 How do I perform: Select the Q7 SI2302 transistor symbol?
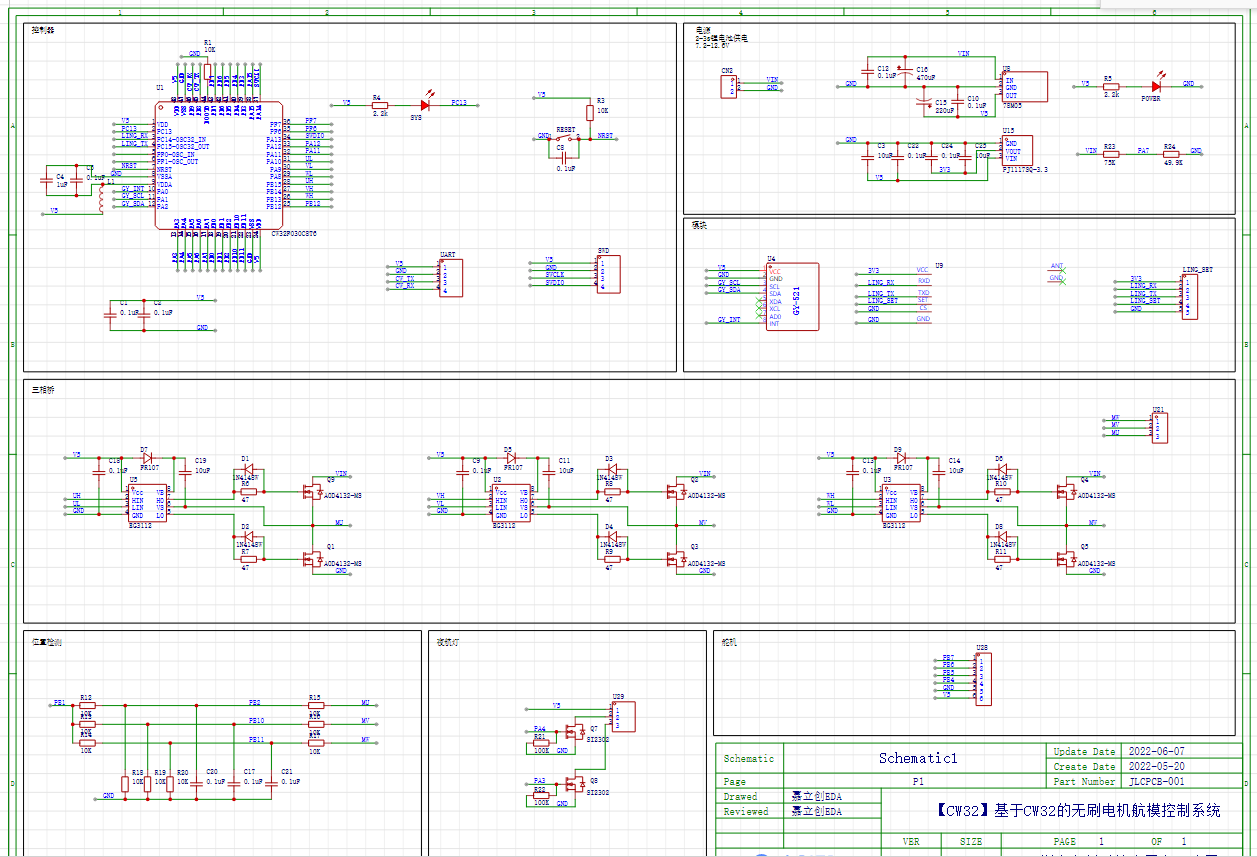(575, 731)
